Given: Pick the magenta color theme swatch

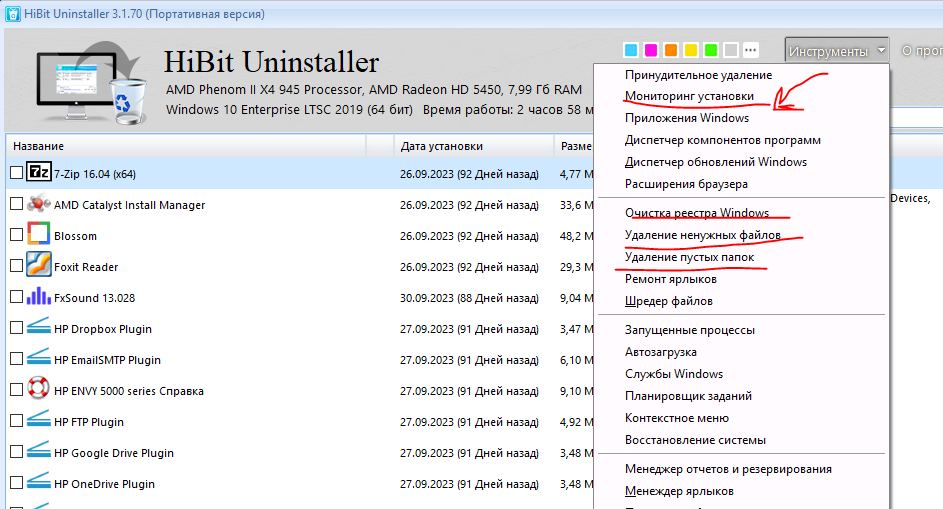Looking at the screenshot, I should point(651,50).
